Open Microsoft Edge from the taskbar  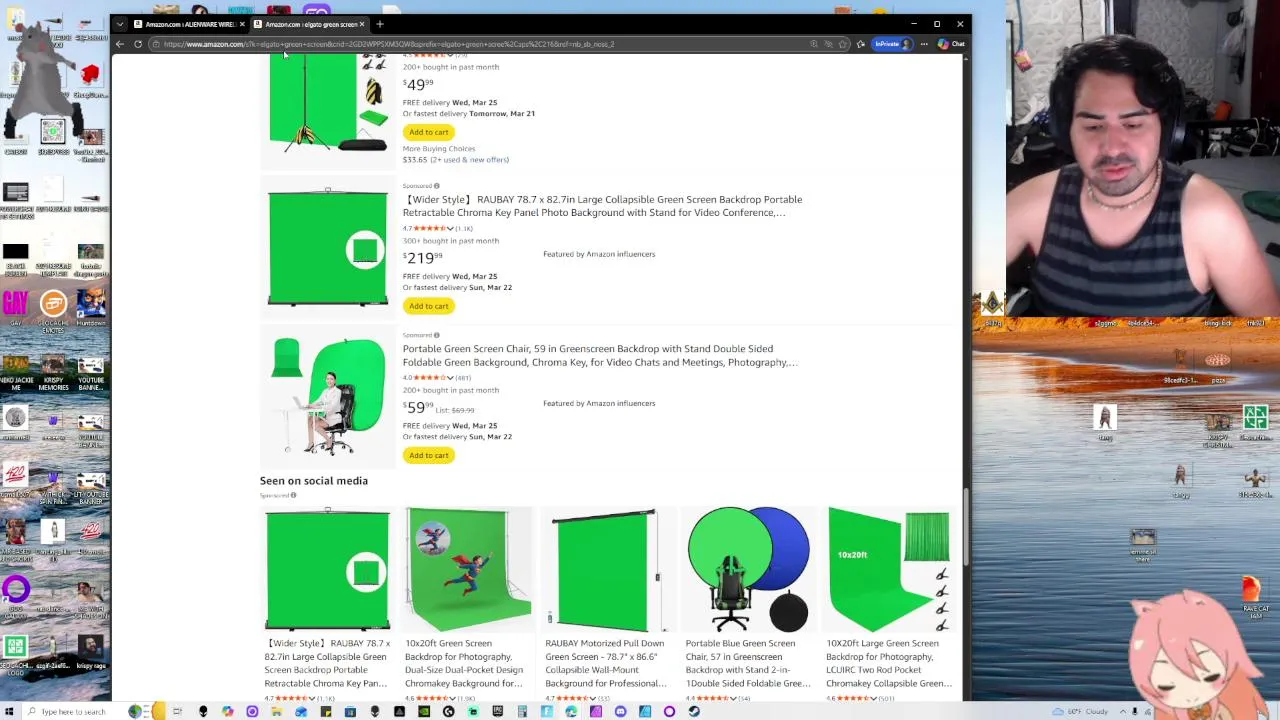coord(571,711)
